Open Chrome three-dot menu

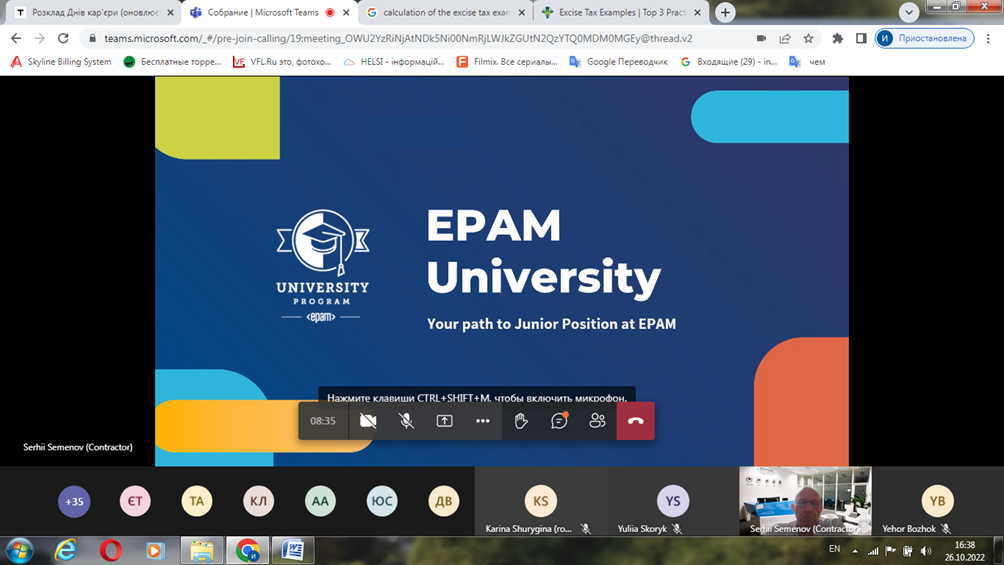[x=988, y=38]
